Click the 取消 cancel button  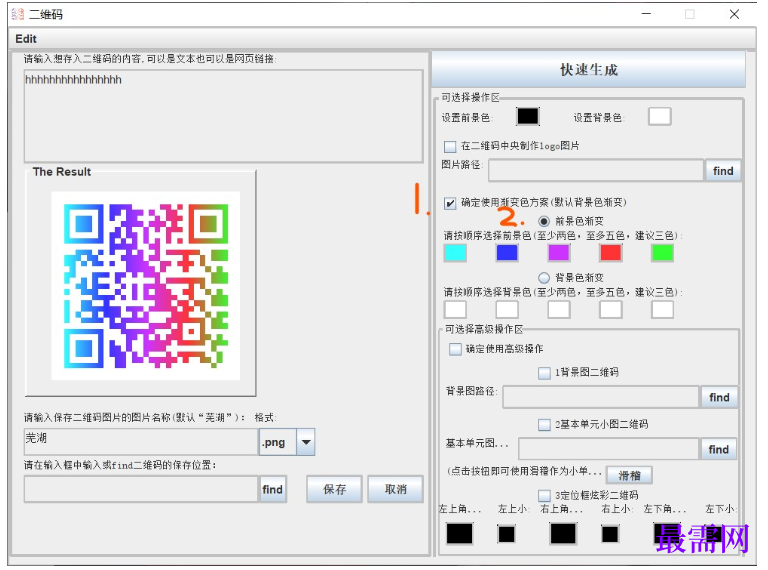coord(395,489)
